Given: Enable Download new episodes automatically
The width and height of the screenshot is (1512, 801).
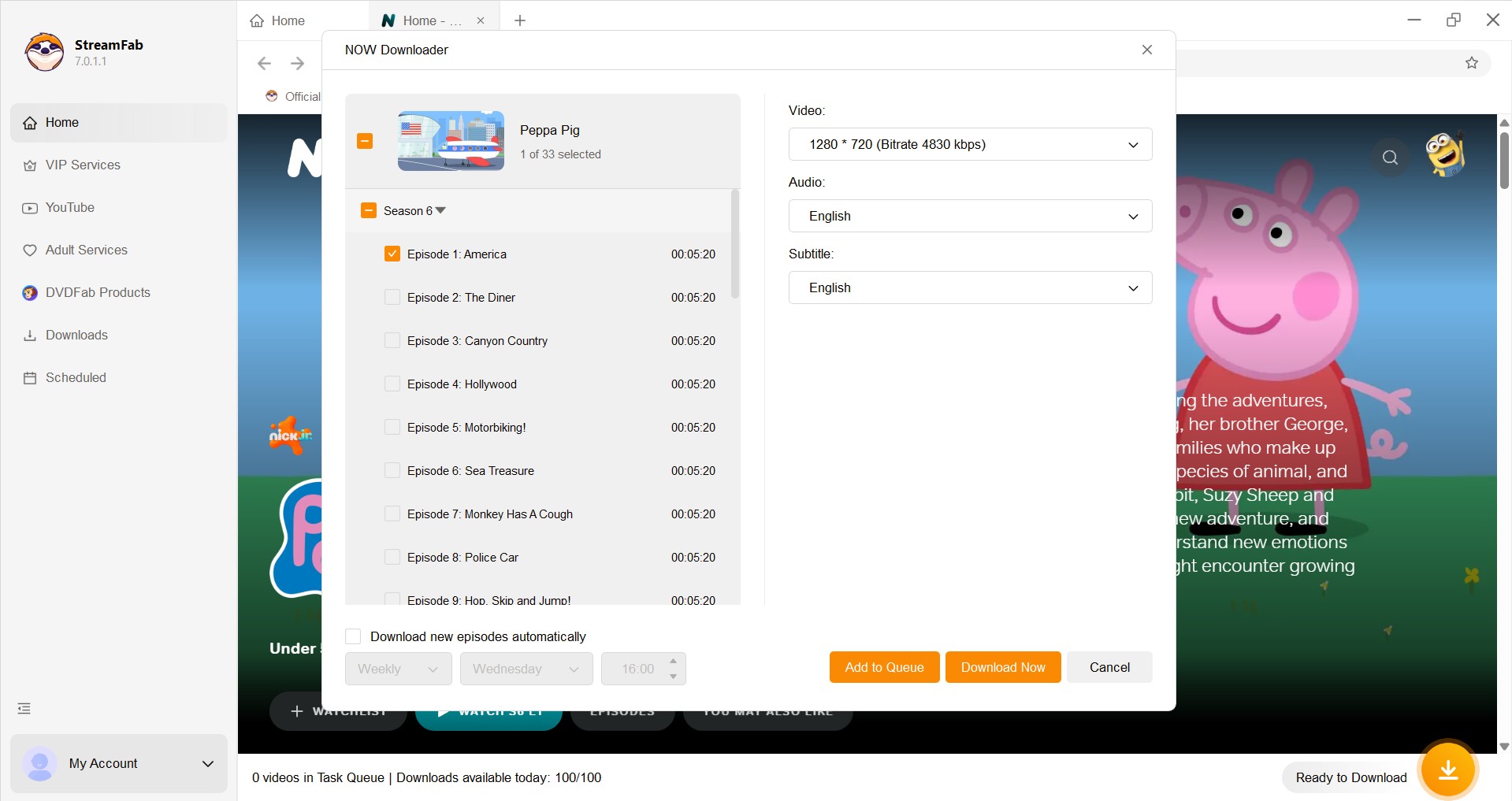Looking at the screenshot, I should (354, 636).
